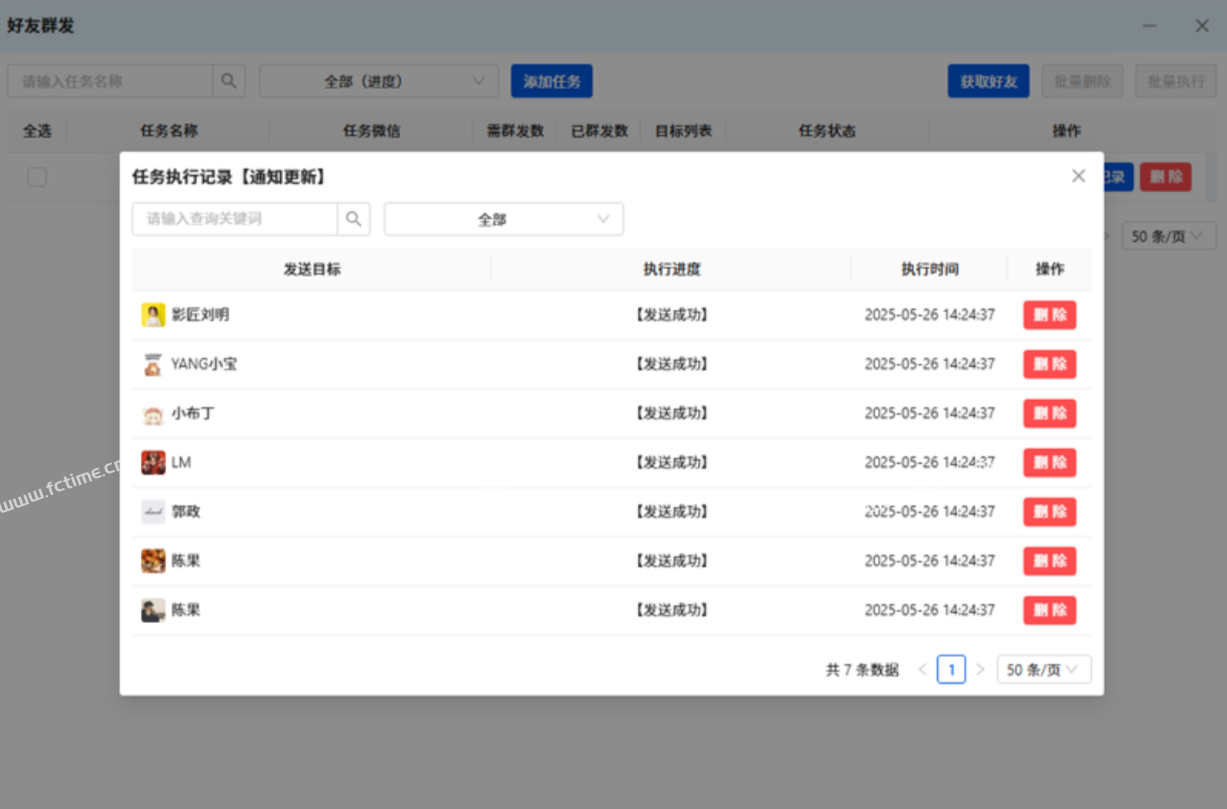Screen dimensions: 1227x809
Task: Click the avatar of 小布丁
Action: (153, 413)
